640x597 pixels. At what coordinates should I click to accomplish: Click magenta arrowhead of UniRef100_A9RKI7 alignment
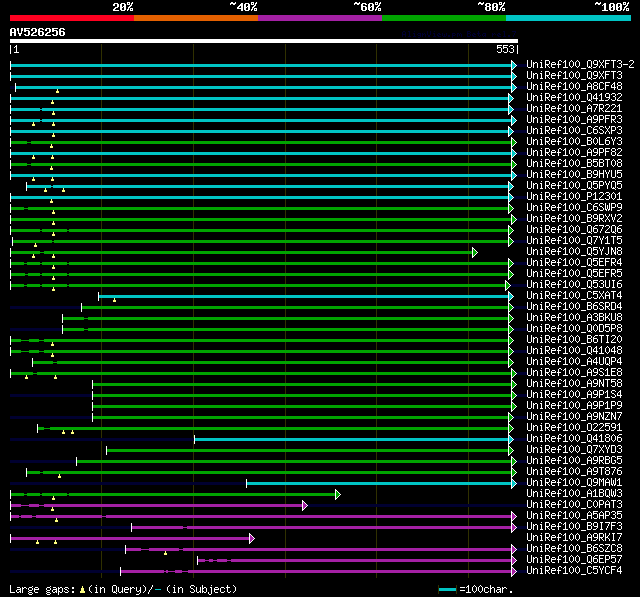252,539
